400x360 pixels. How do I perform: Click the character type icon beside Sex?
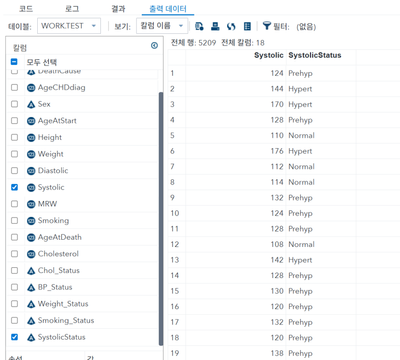31,104
